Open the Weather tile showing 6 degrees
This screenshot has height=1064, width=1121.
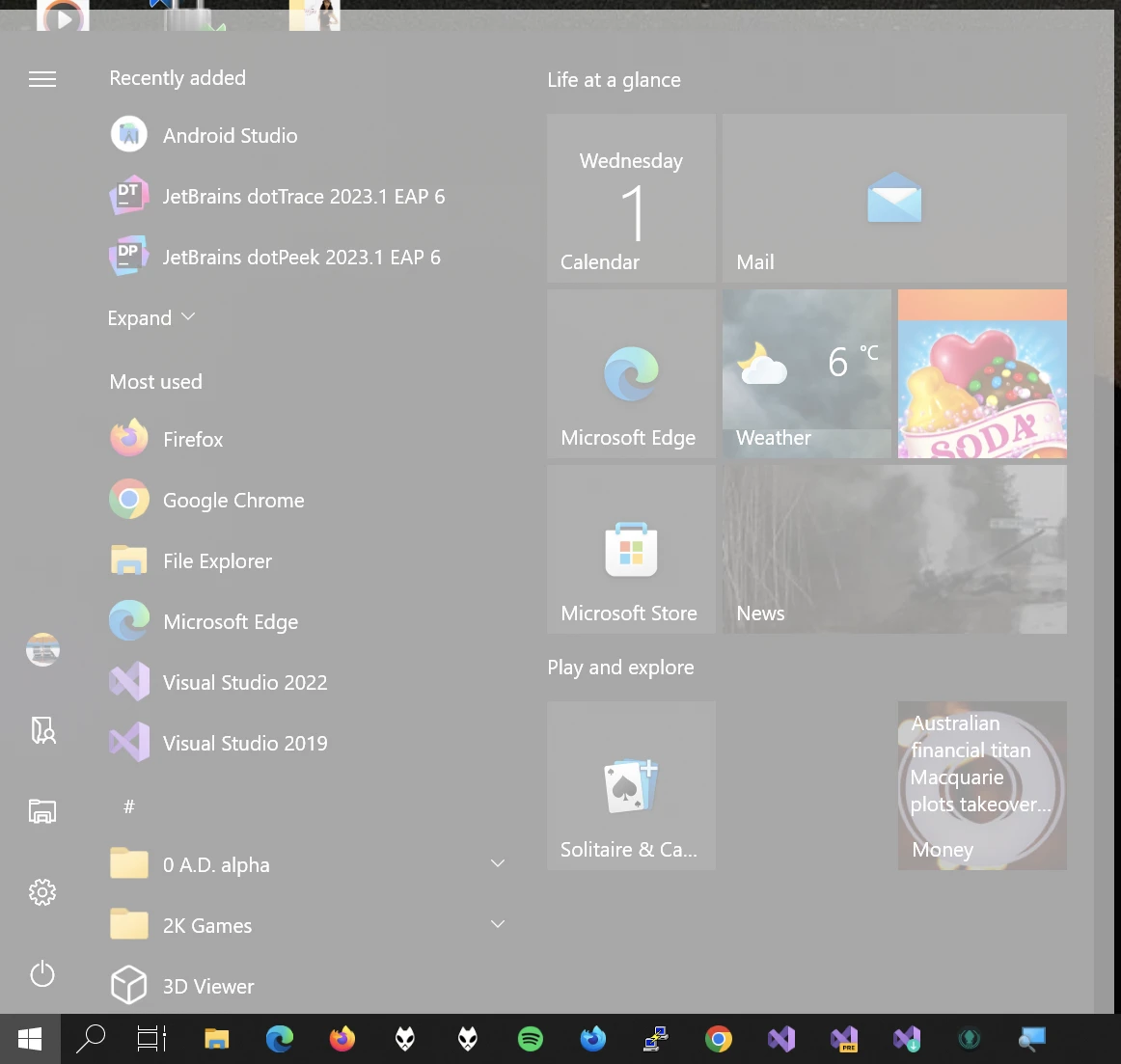[807, 374]
